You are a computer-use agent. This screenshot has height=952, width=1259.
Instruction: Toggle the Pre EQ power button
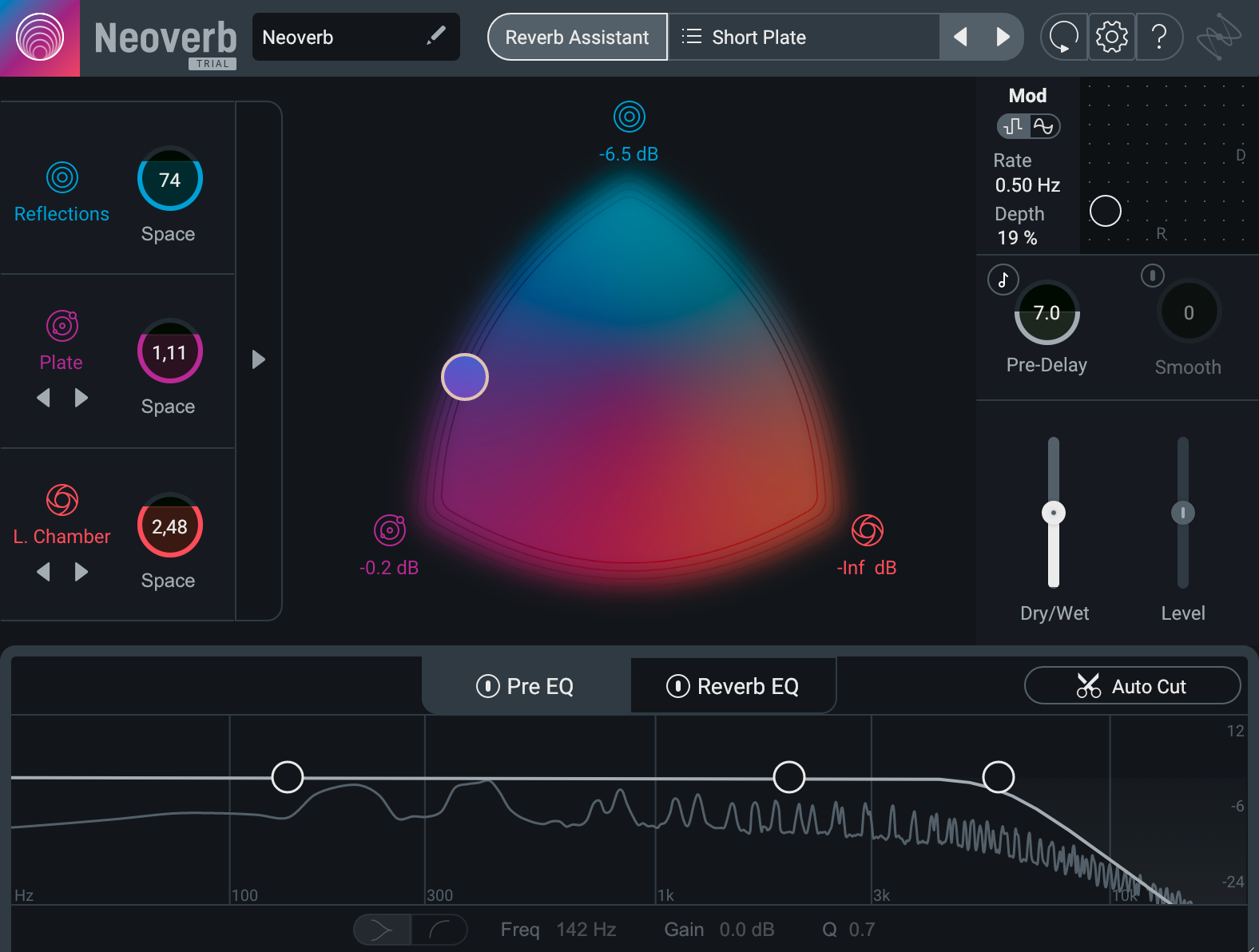(487, 686)
